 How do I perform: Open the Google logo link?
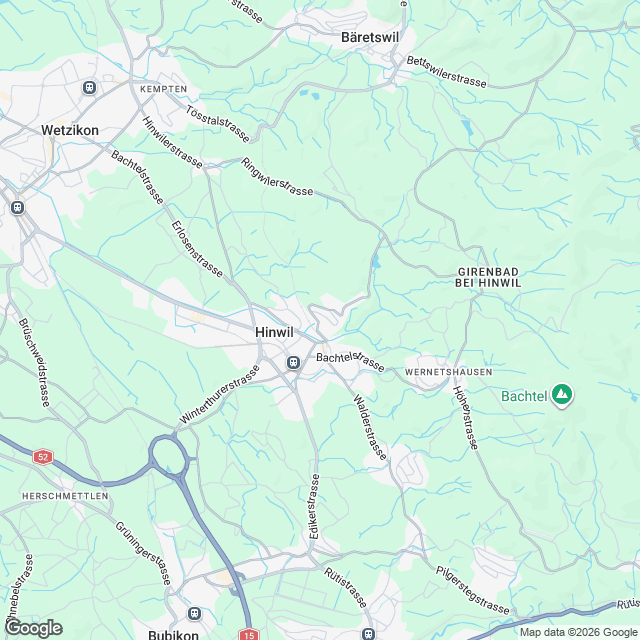coord(34,629)
